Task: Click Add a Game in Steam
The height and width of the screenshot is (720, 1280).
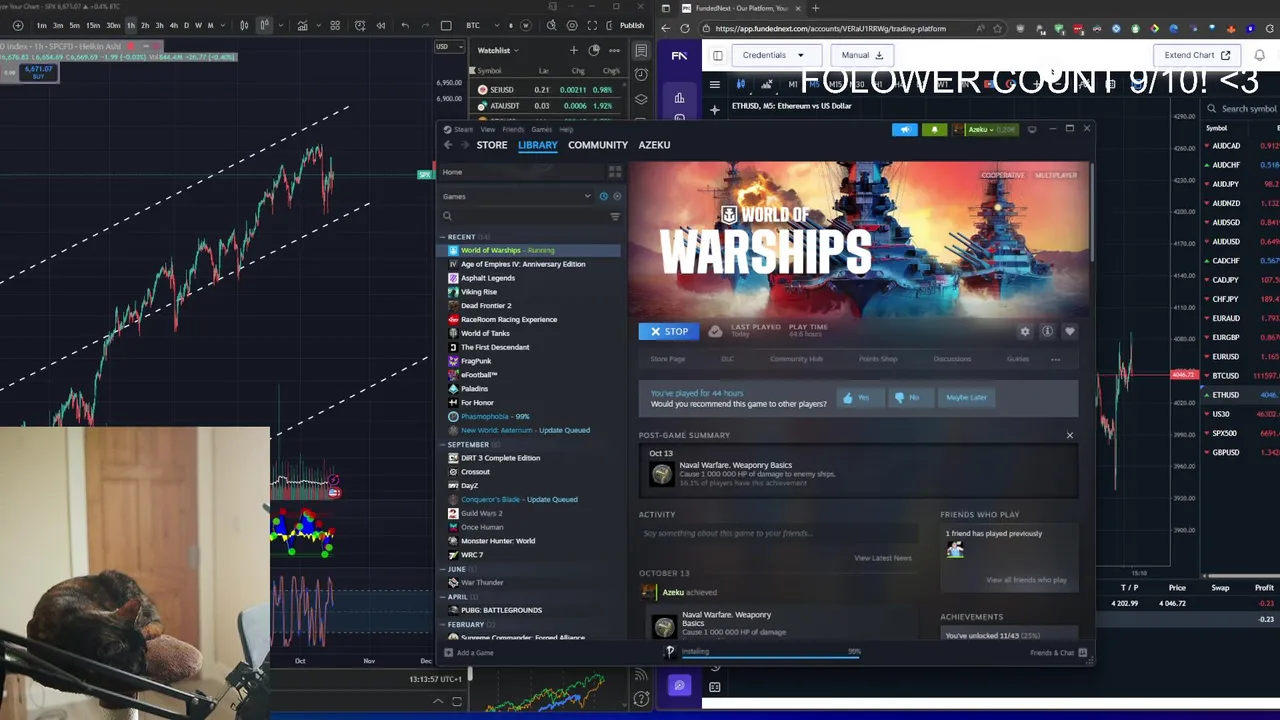Action: point(469,653)
